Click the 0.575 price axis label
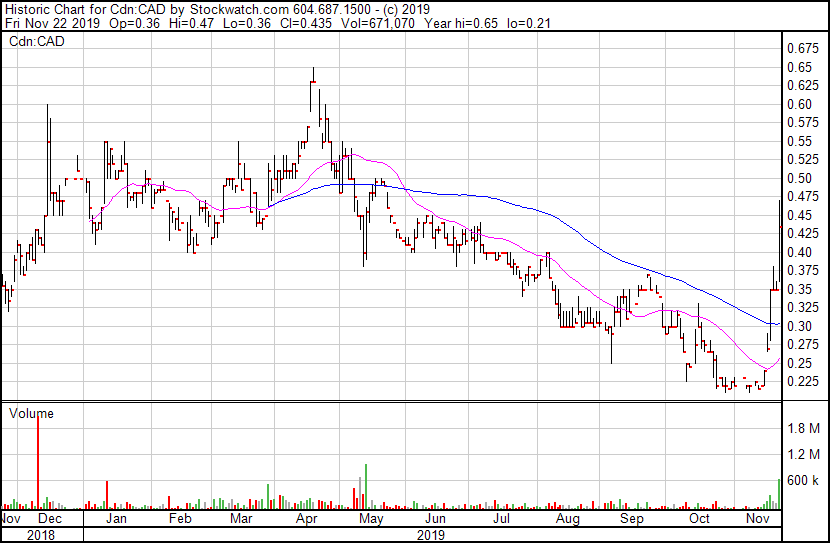This screenshot has height=543, width=830. 802,123
